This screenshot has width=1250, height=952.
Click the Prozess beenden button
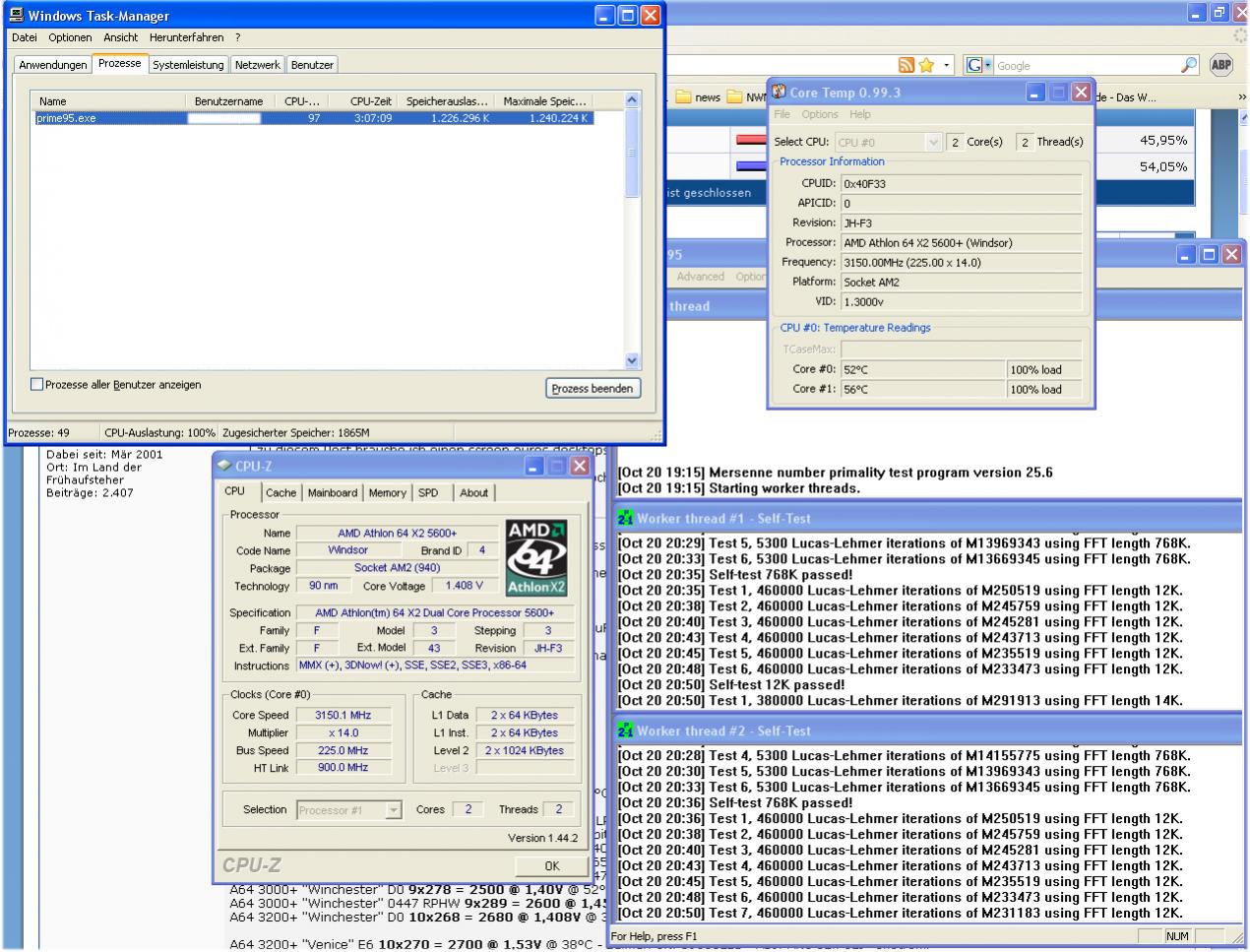(593, 389)
